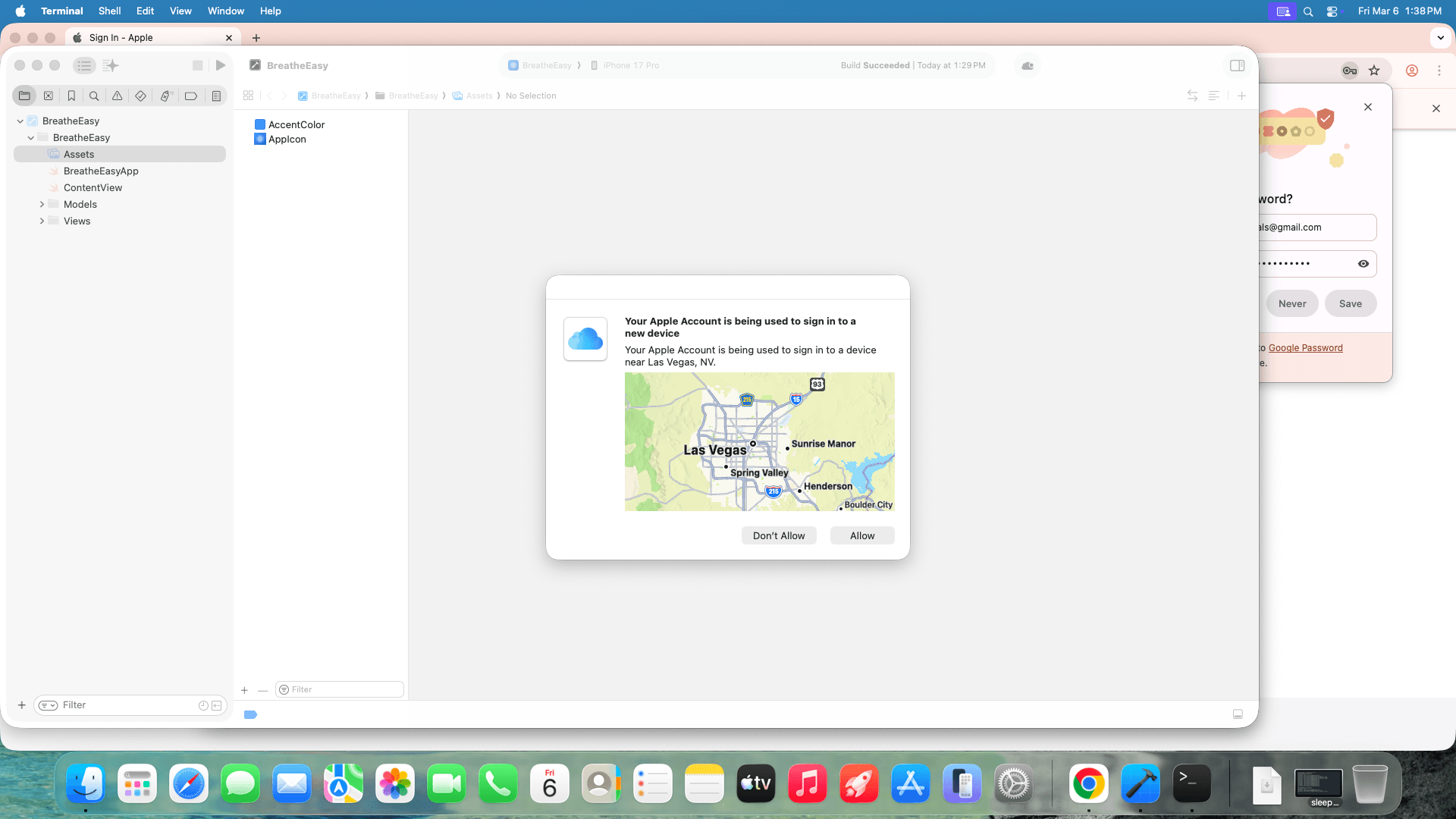
Task: Click Allow on the Apple Account sign-in dialog
Action: [861, 535]
